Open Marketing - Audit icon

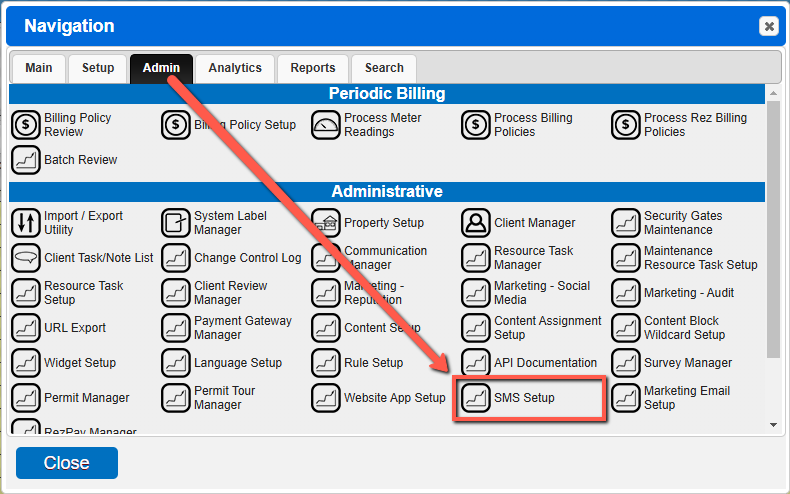[626, 293]
